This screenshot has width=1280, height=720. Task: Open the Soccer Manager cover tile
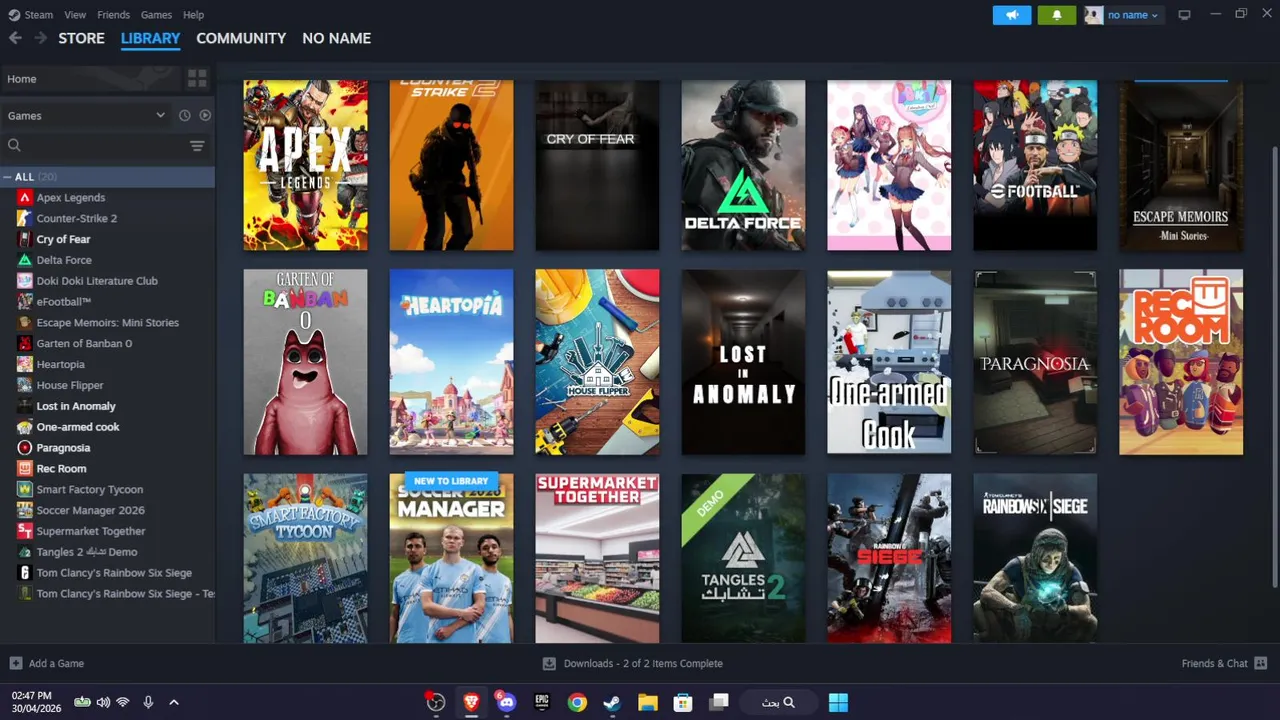click(451, 558)
